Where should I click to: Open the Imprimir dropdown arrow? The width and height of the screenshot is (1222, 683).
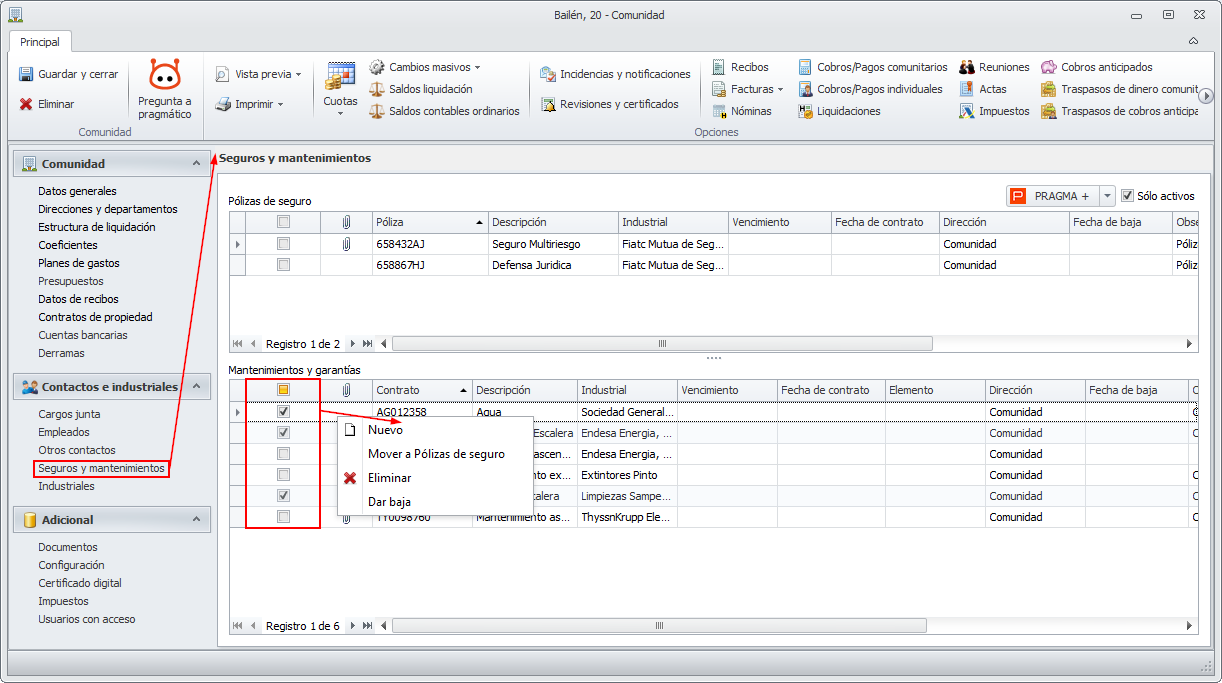pos(280,105)
